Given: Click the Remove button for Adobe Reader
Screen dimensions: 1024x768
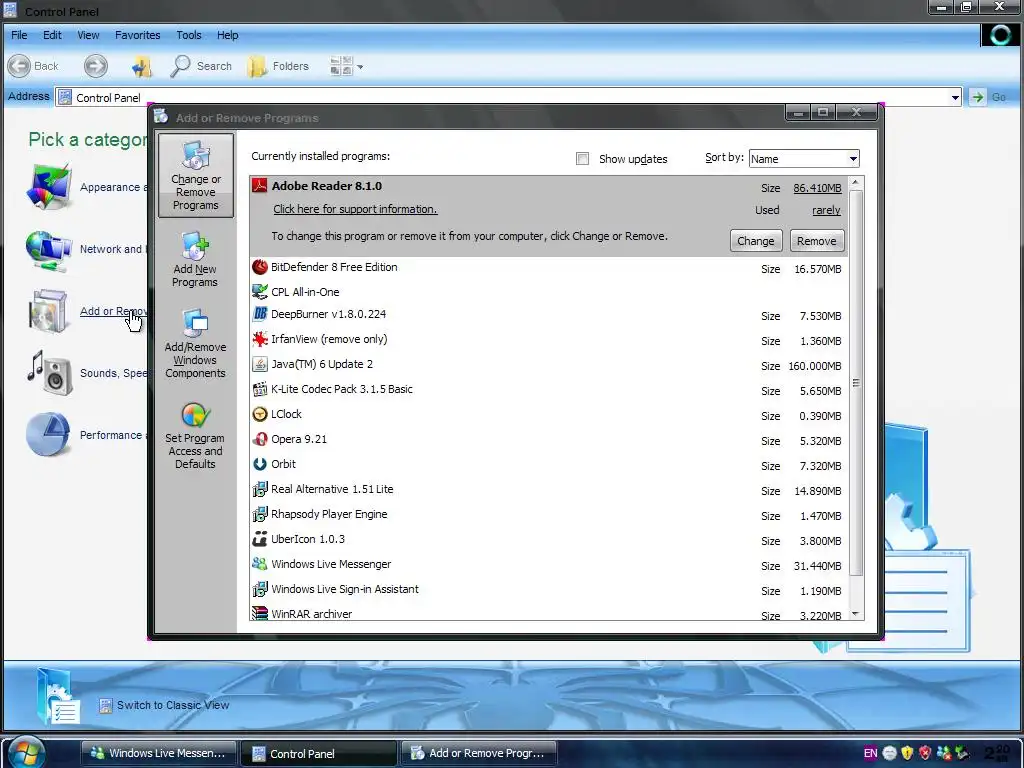Looking at the screenshot, I should (816, 241).
